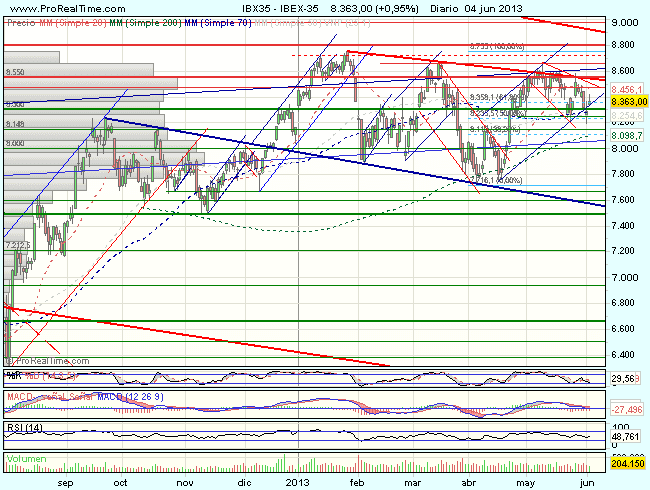This screenshot has height=490, width=650.
Task: Click the 48,761 RSI value label
Action: pos(626,437)
